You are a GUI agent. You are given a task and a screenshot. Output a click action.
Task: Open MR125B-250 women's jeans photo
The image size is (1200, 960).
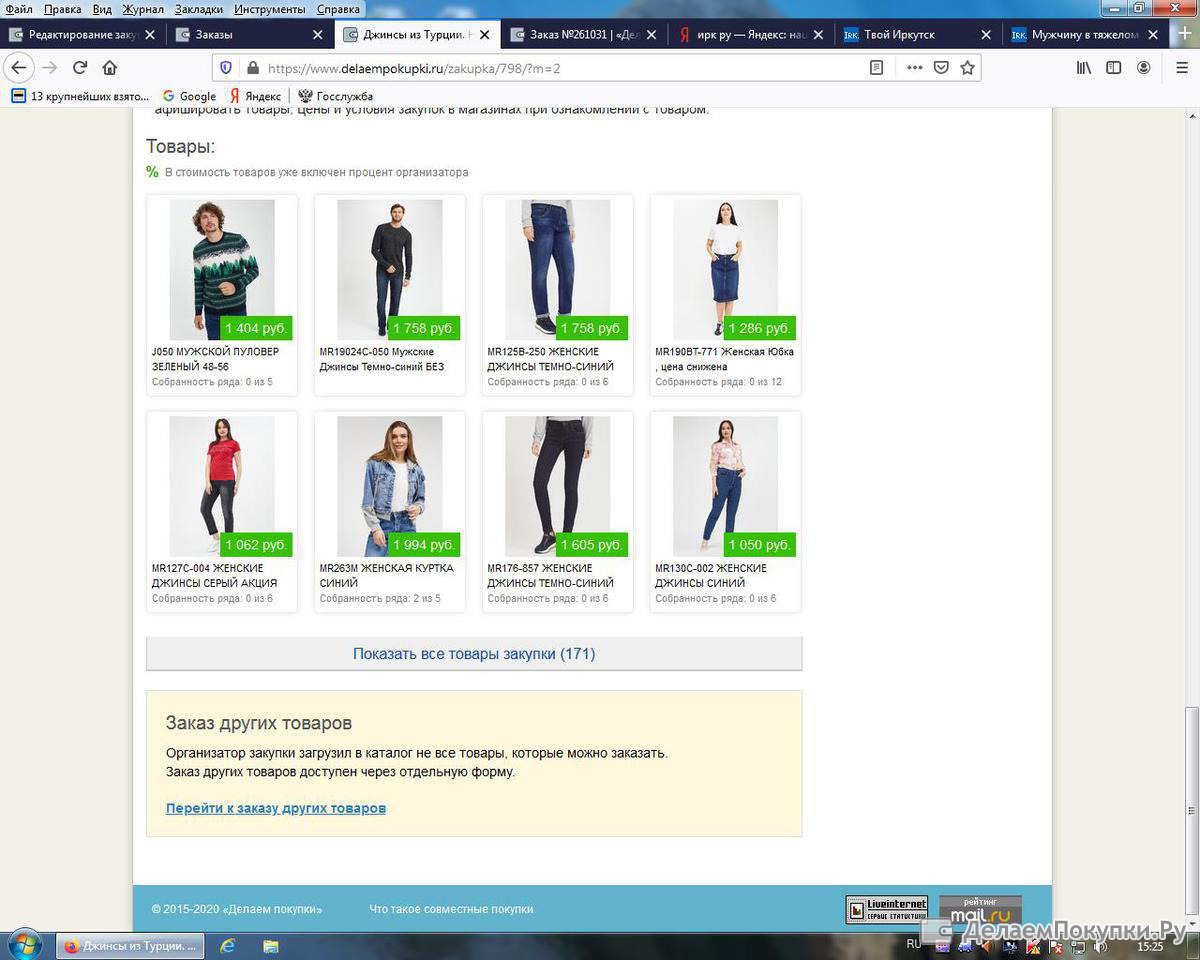pyautogui.click(x=558, y=270)
